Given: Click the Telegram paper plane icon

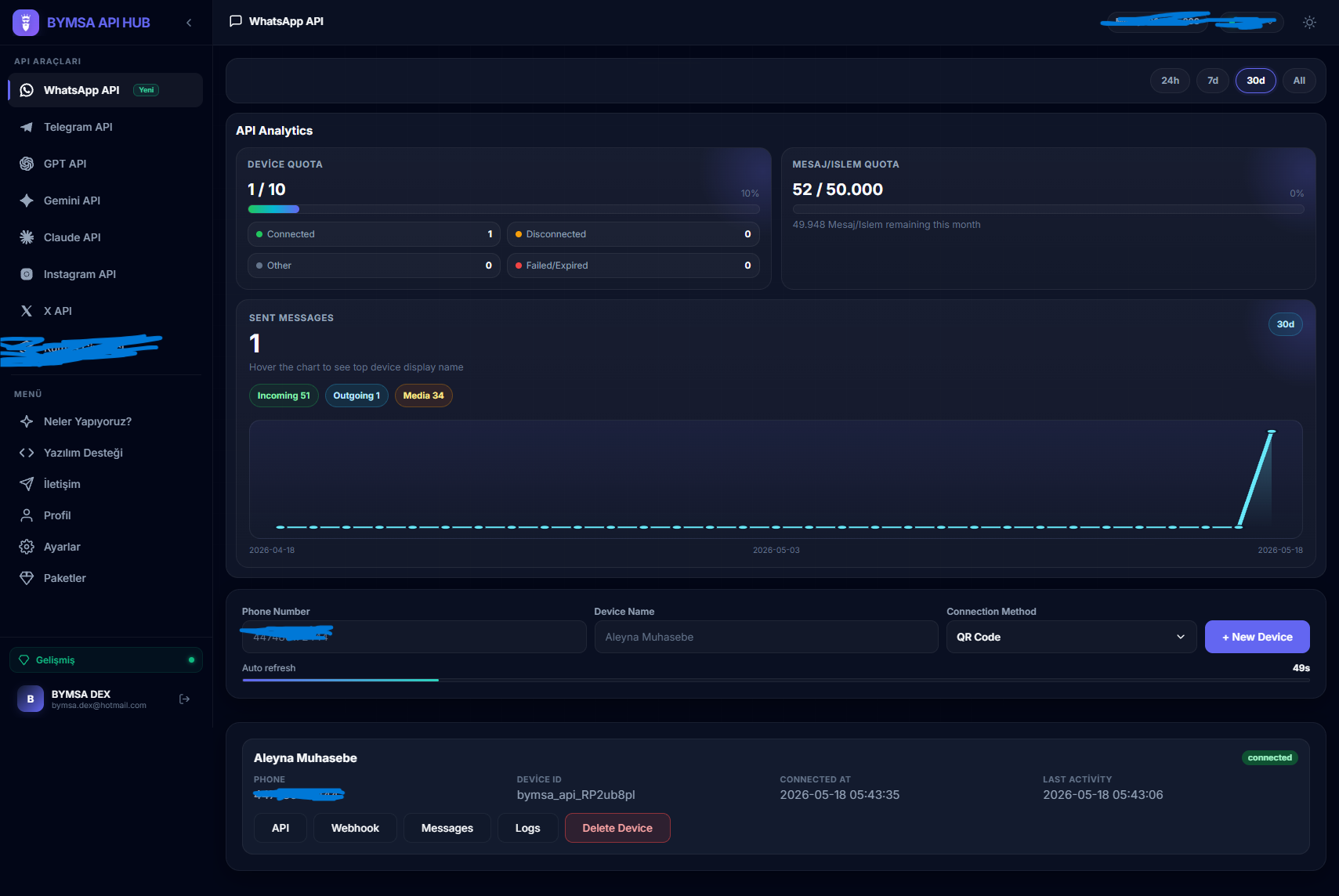Looking at the screenshot, I should (x=27, y=127).
